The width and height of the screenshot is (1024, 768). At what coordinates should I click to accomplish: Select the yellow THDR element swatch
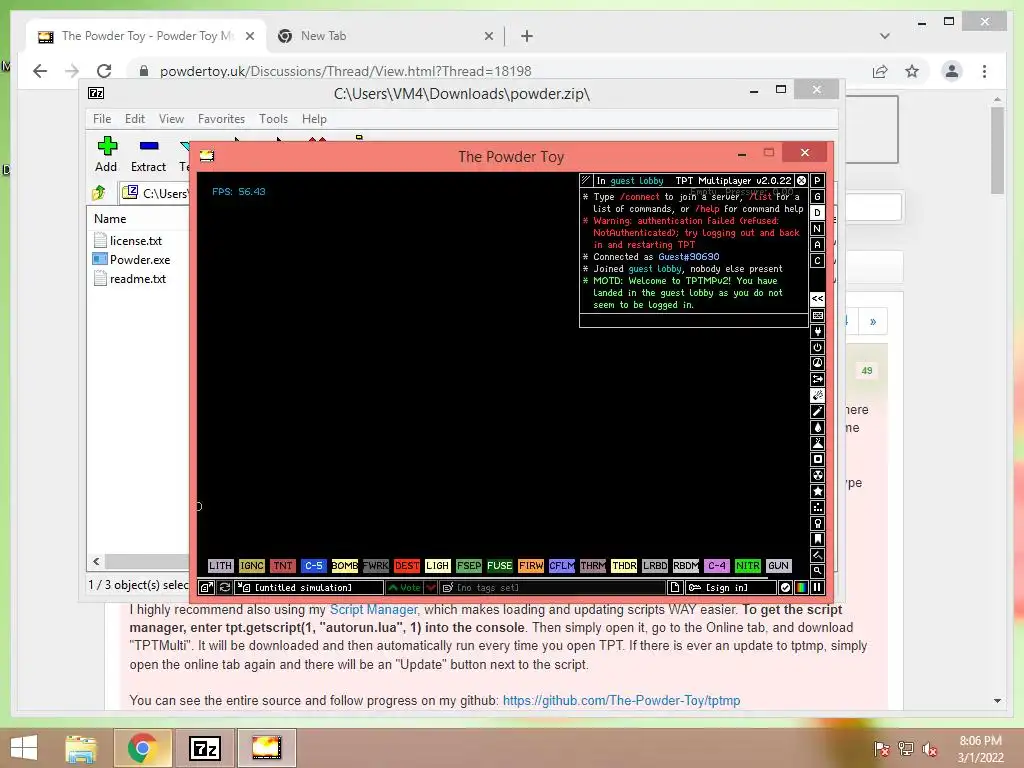click(x=624, y=566)
